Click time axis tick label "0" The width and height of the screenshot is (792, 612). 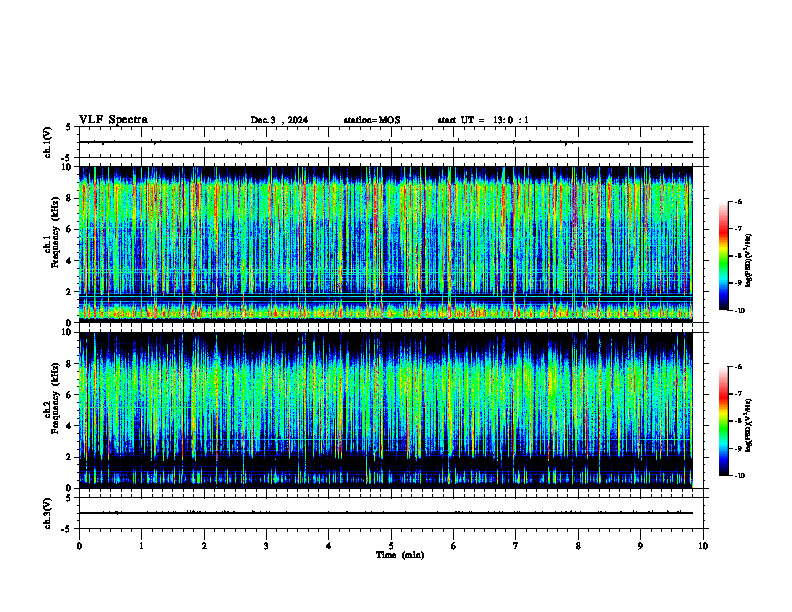click(x=79, y=546)
